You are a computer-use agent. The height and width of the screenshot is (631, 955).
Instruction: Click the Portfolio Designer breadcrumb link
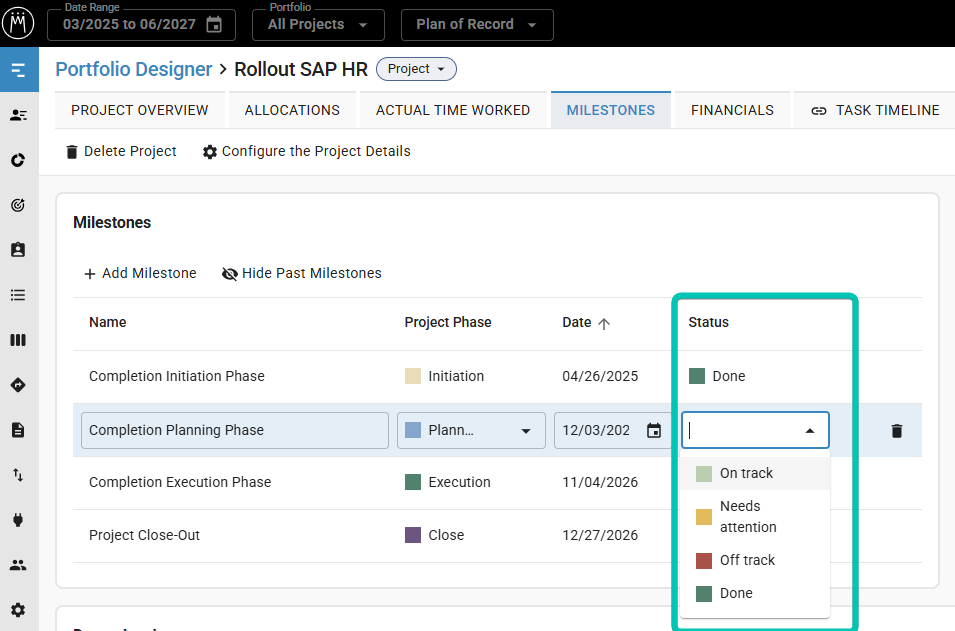pos(133,69)
